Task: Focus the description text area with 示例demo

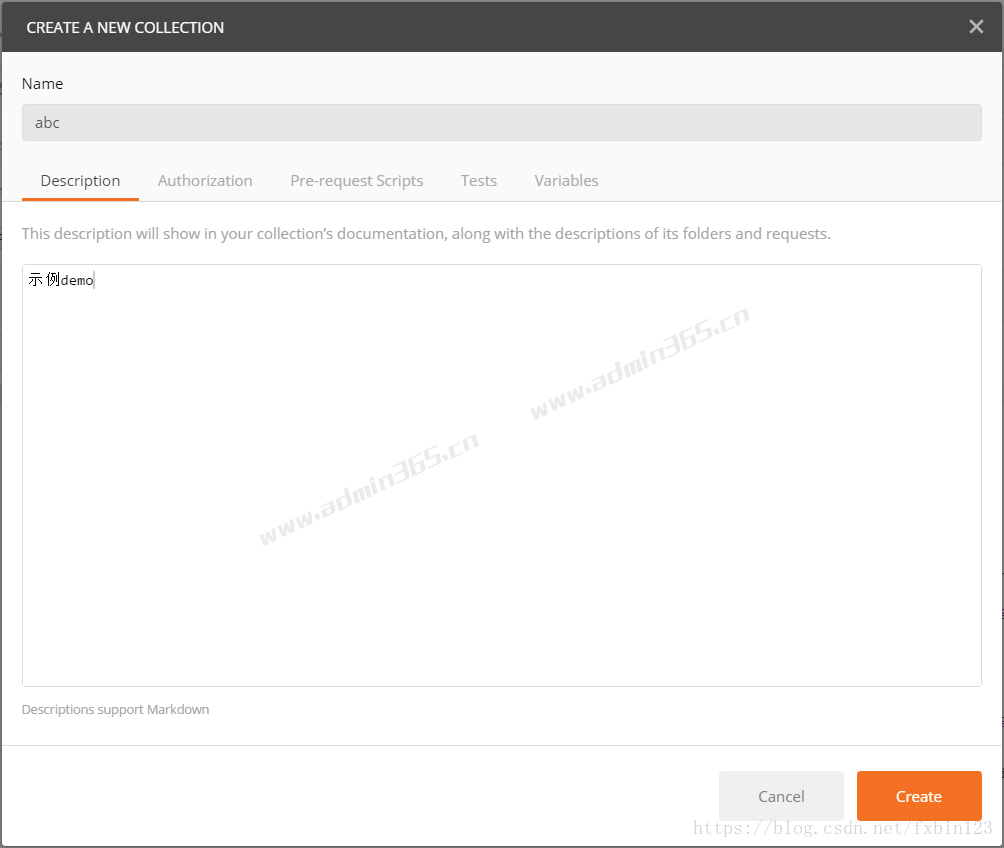Action: (501, 475)
